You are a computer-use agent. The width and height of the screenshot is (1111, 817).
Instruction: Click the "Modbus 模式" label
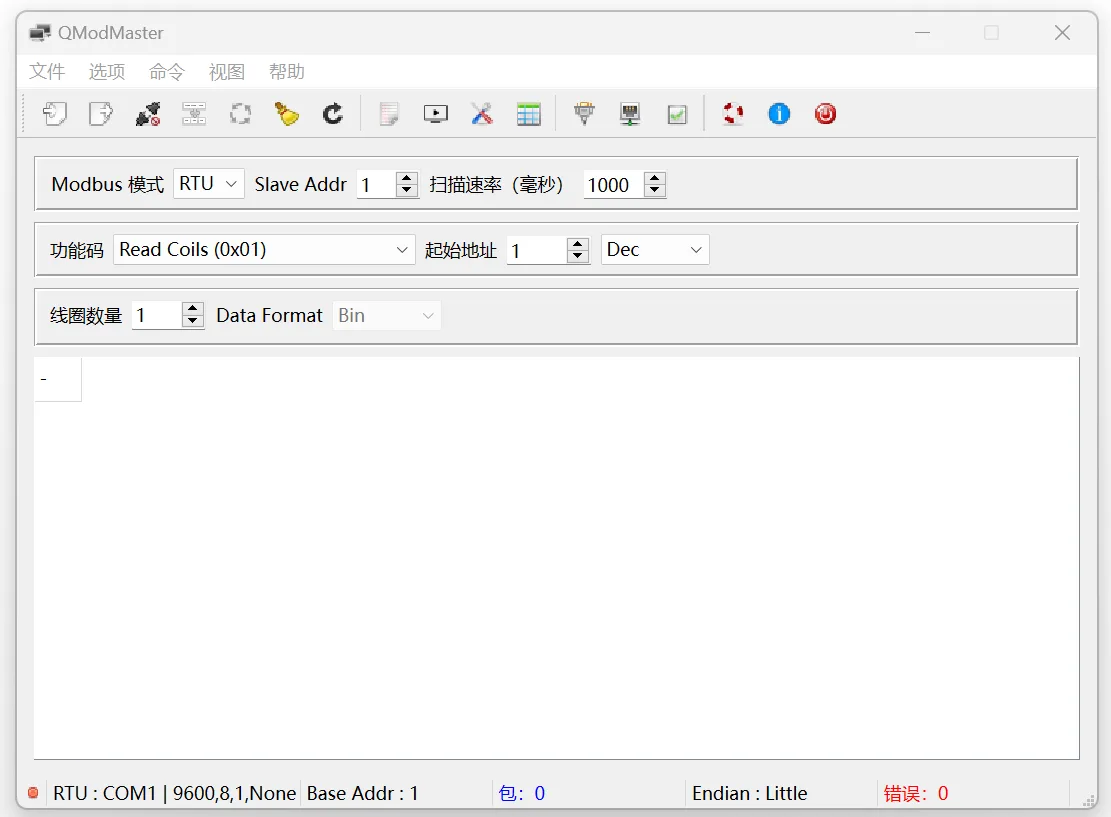tap(108, 184)
